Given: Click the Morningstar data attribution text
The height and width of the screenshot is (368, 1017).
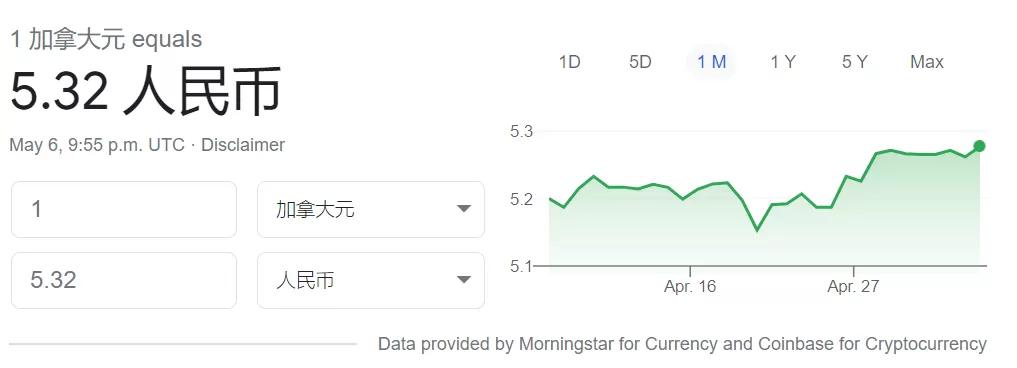Looking at the screenshot, I should [682, 344].
